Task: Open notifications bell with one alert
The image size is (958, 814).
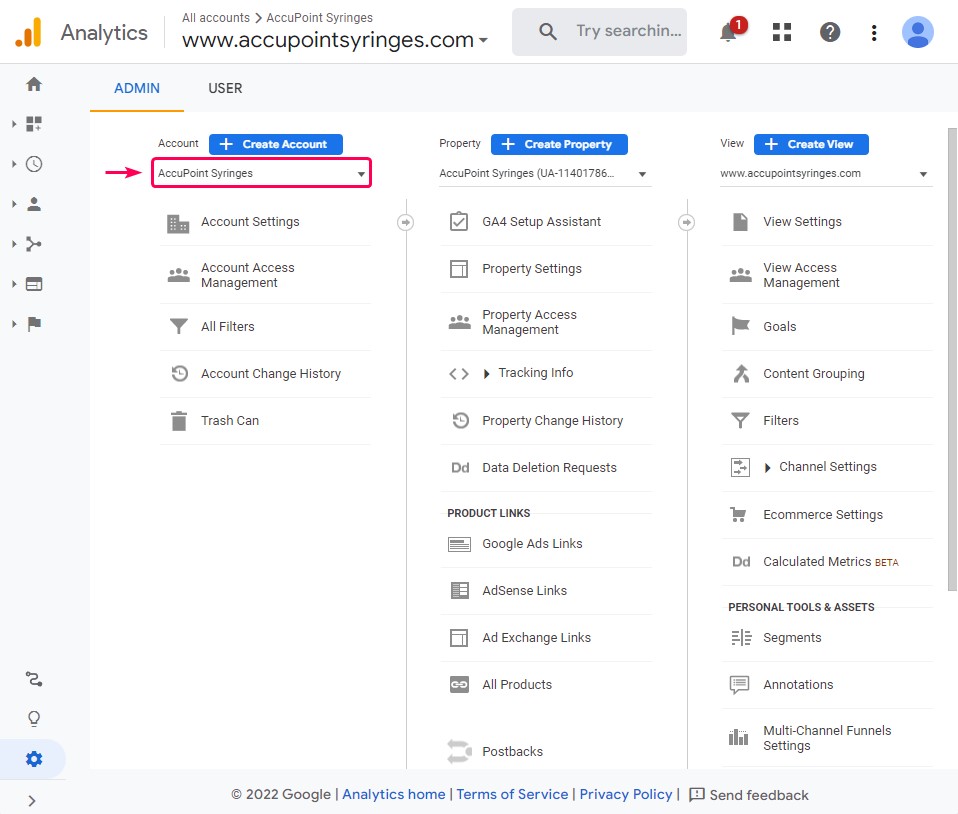Action: tap(729, 31)
